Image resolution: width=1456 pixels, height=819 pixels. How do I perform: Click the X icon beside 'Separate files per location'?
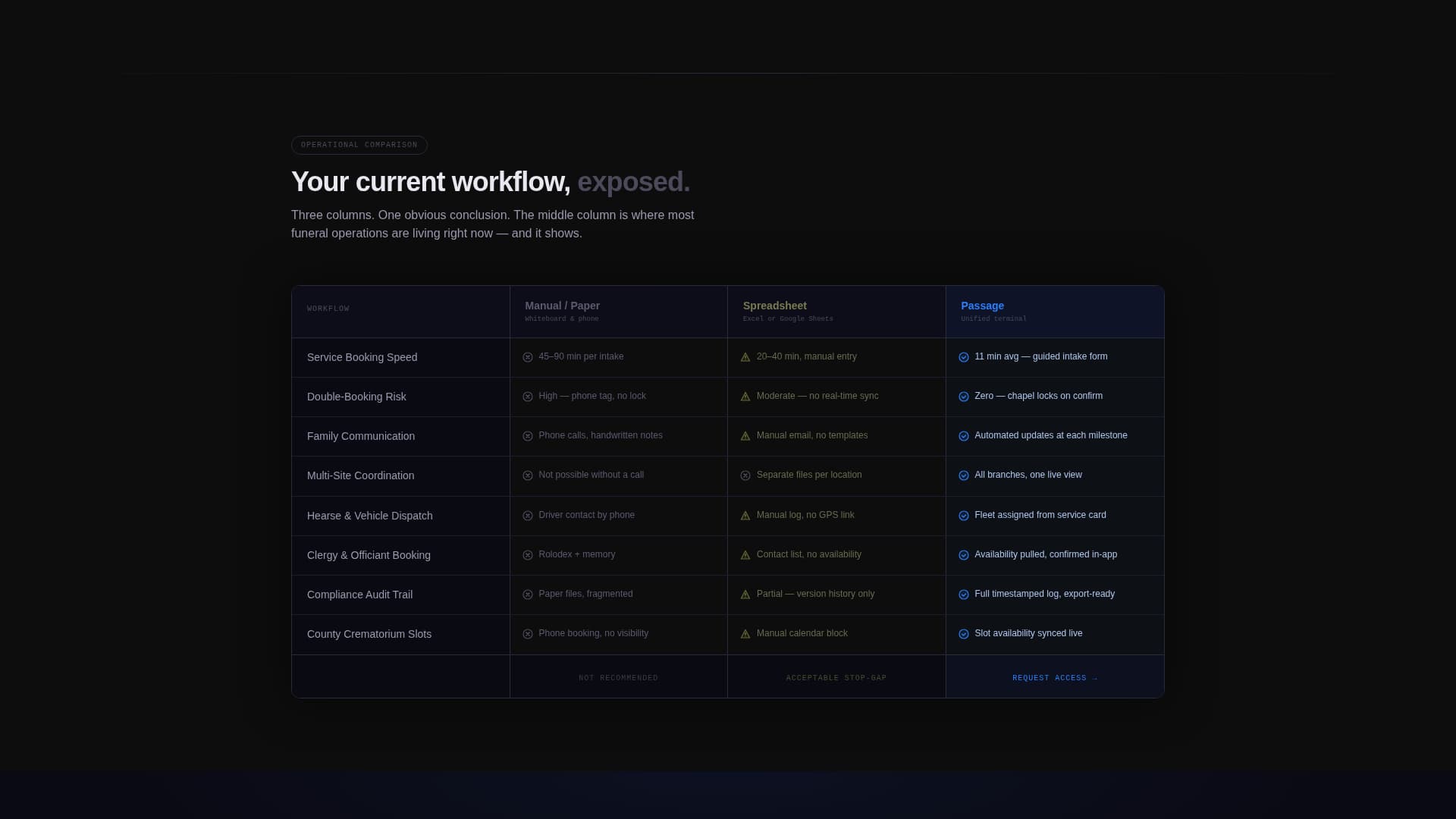point(745,475)
